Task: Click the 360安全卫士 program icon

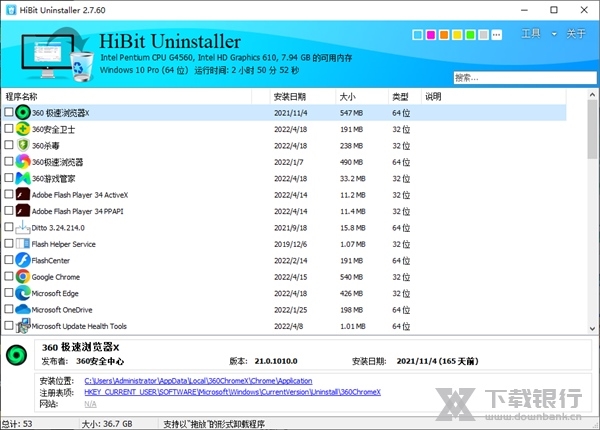Action: pos(22,129)
